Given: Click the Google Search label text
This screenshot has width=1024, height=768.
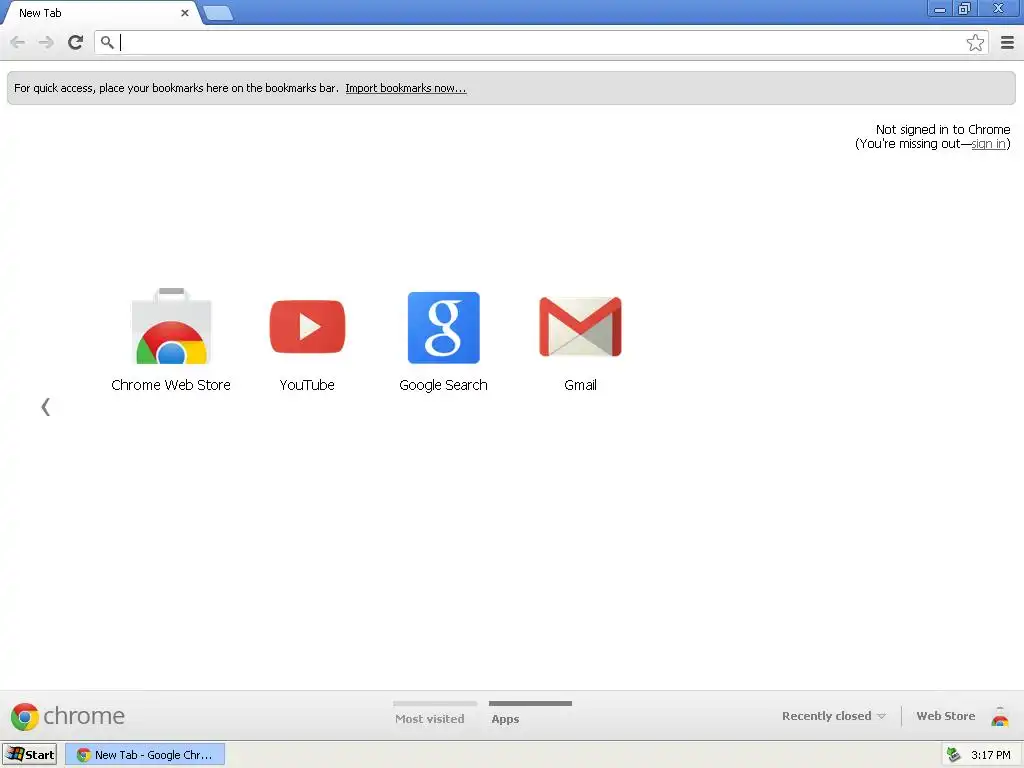Looking at the screenshot, I should pyautogui.click(x=443, y=385).
